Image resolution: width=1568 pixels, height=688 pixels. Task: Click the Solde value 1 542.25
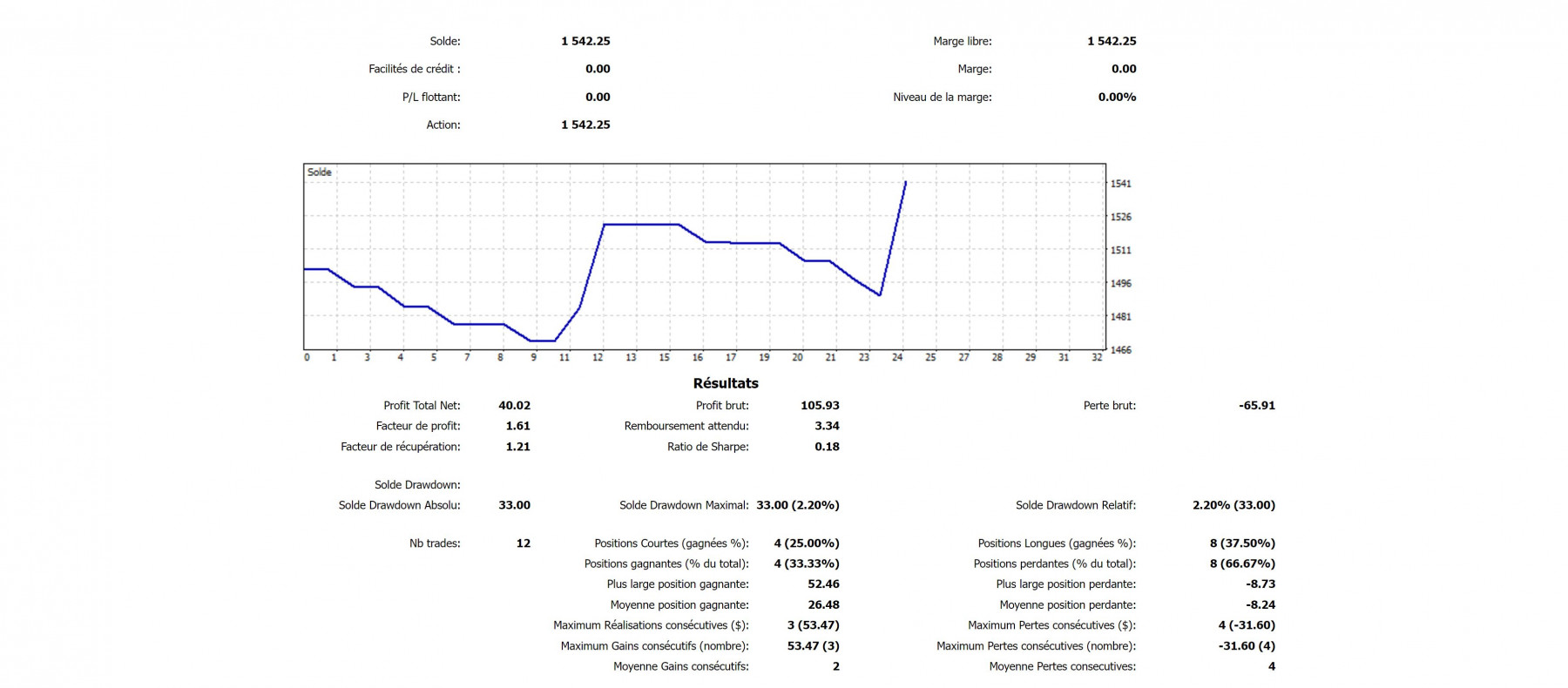(585, 41)
